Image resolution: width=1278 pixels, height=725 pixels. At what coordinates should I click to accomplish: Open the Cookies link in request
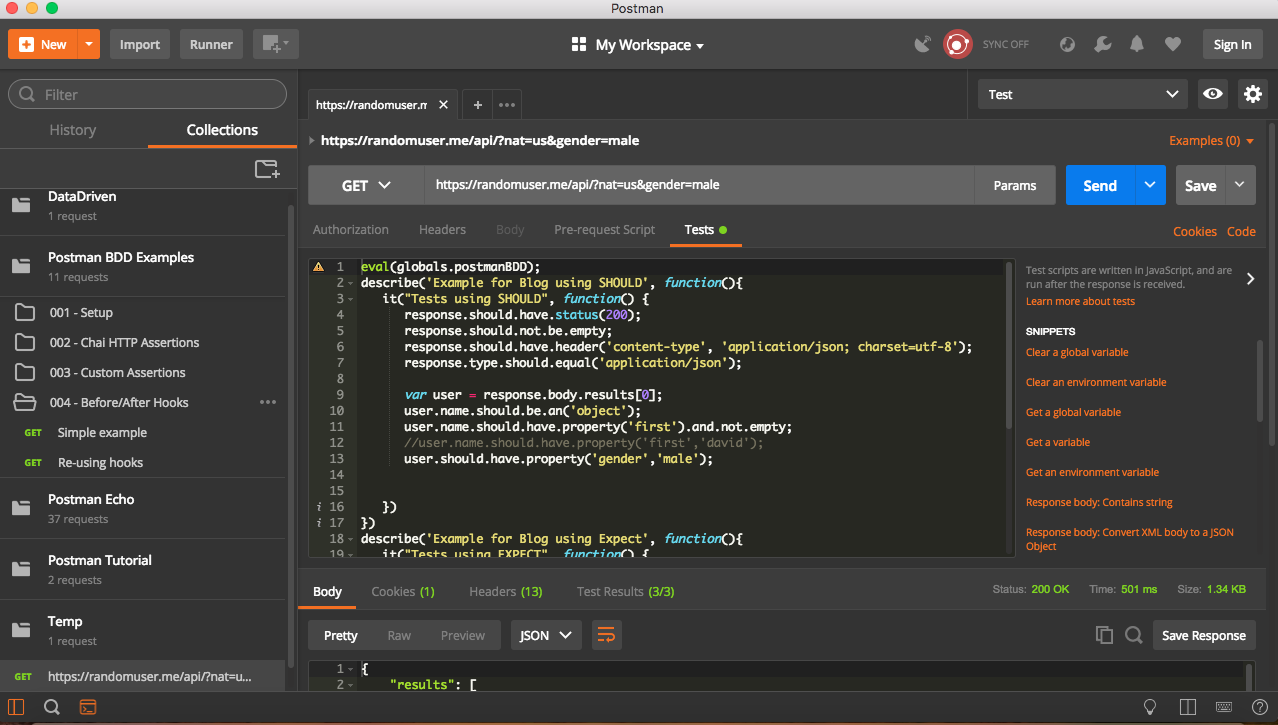[x=1195, y=231]
